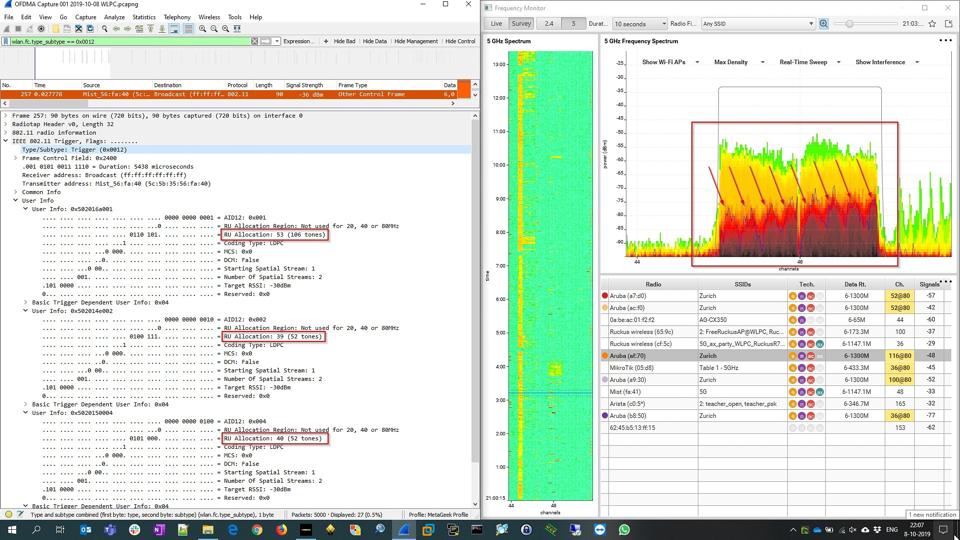Click the Survey mode button

[x=521, y=23]
